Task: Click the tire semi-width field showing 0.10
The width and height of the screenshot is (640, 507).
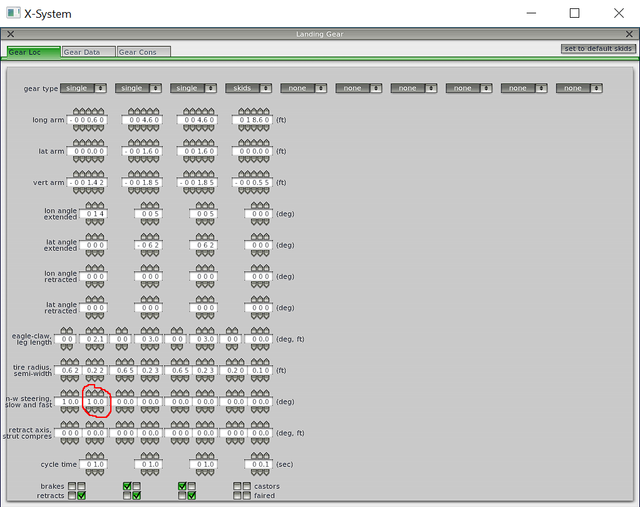Action: pyautogui.click(x=259, y=371)
